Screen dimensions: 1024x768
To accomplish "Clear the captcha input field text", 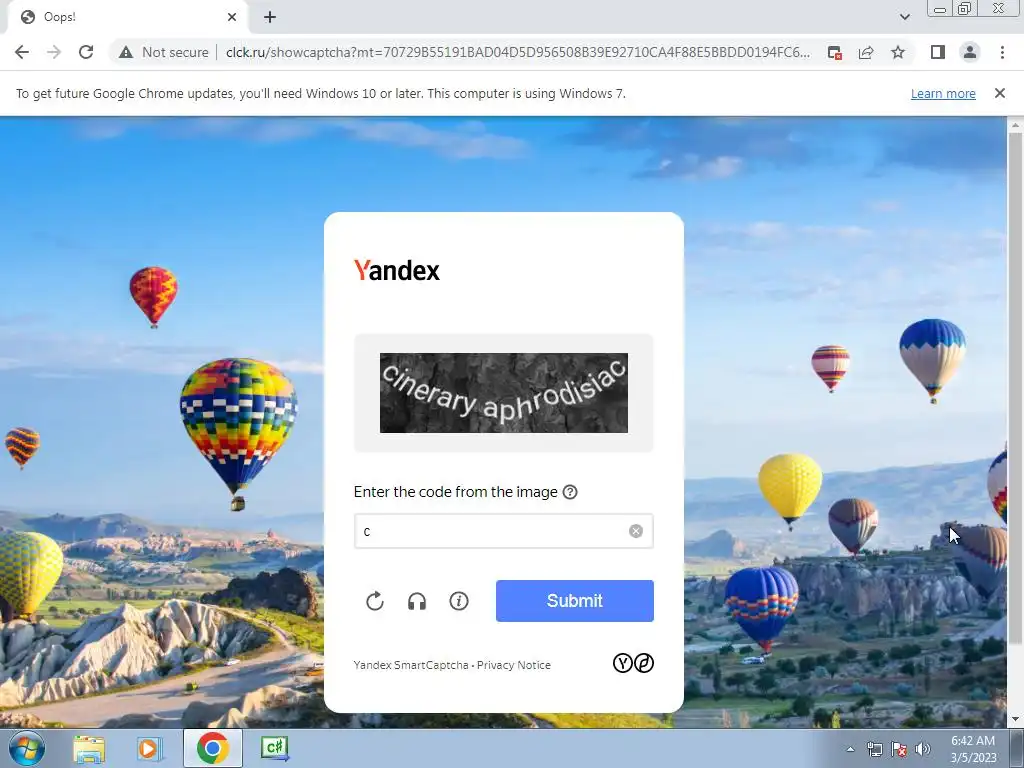I will tap(636, 531).
